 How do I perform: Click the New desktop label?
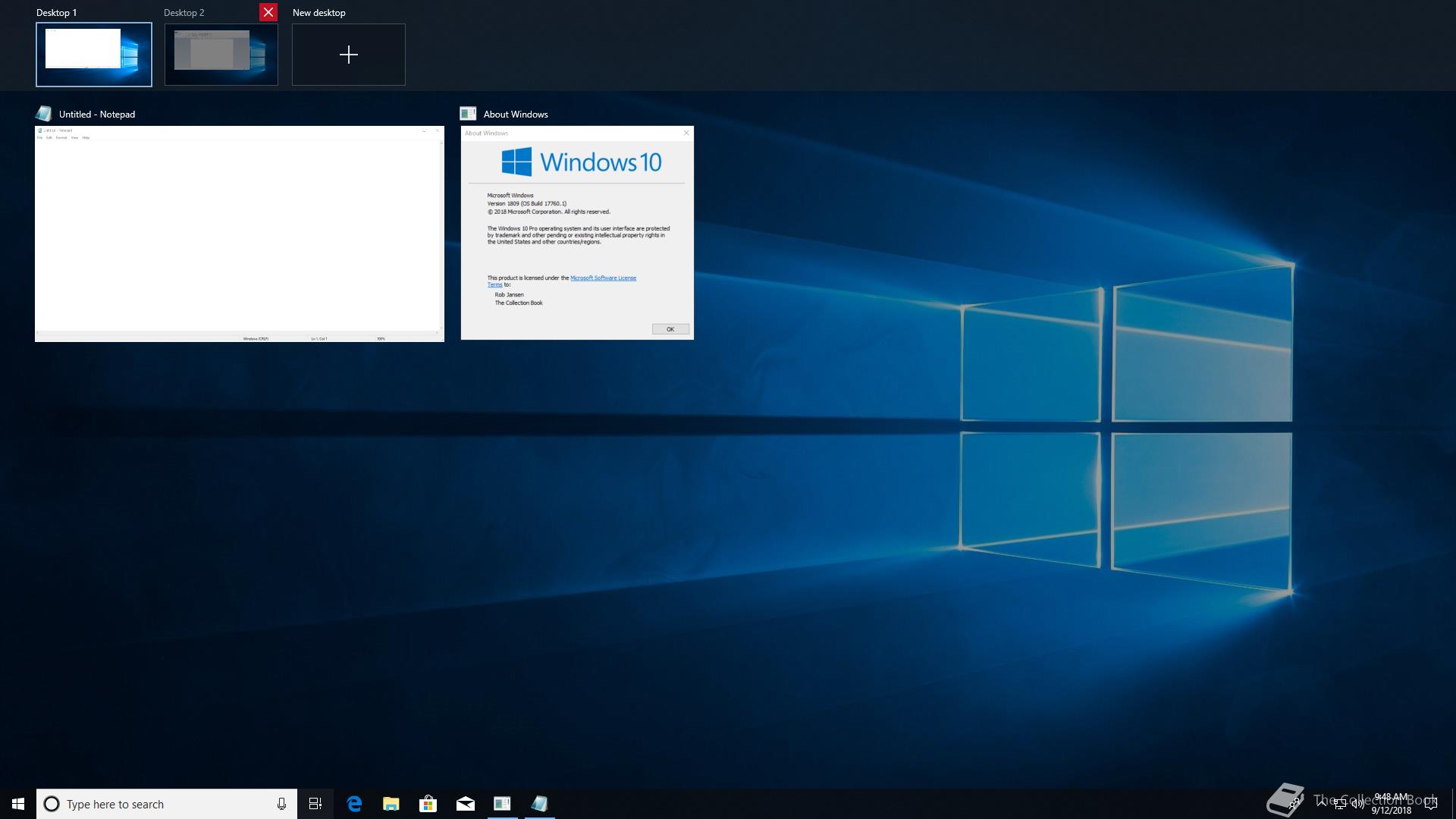pos(318,13)
